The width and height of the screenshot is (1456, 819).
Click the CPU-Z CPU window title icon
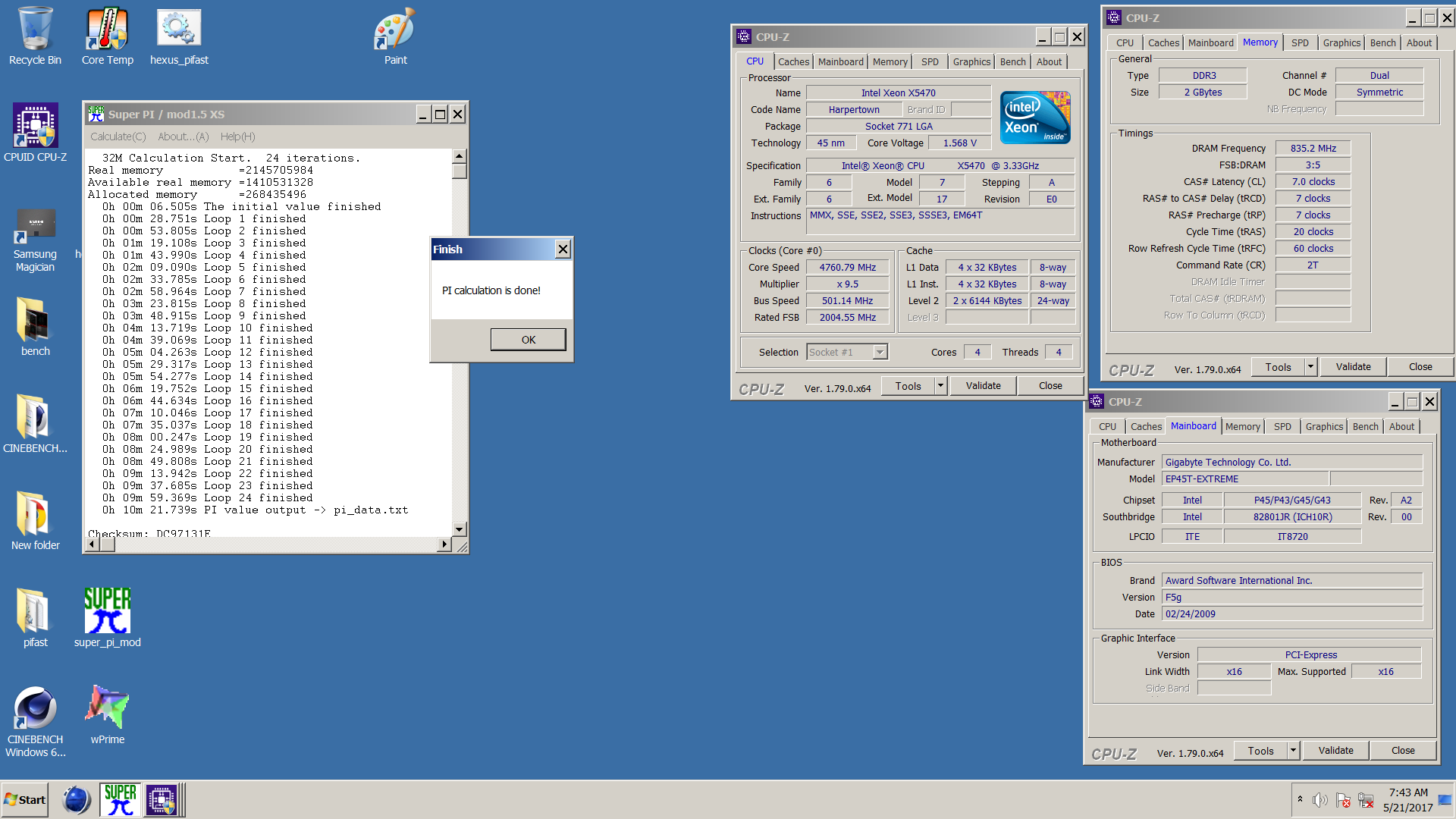pyautogui.click(x=744, y=36)
